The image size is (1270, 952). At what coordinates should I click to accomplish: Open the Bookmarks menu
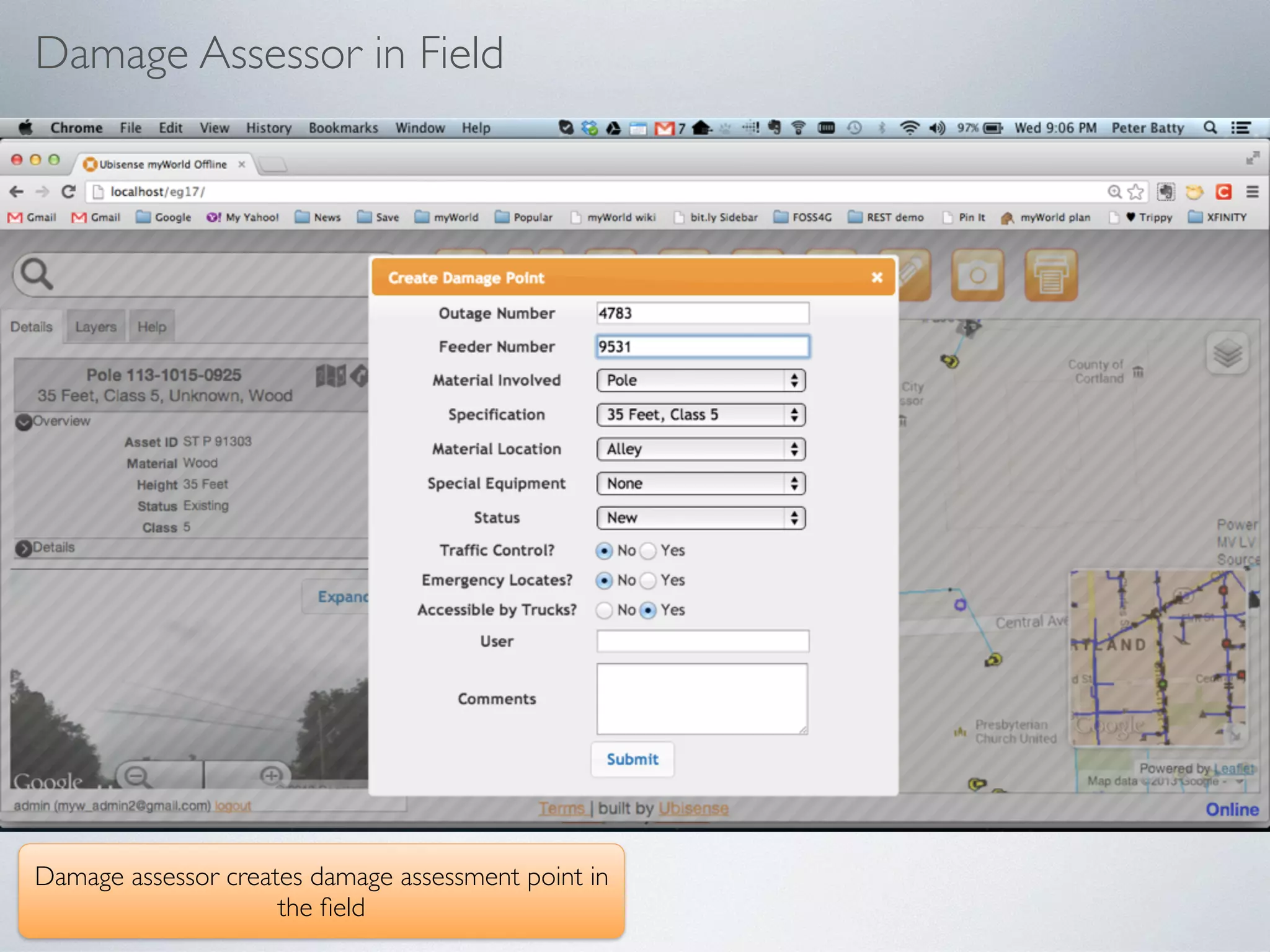pyautogui.click(x=344, y=128)
